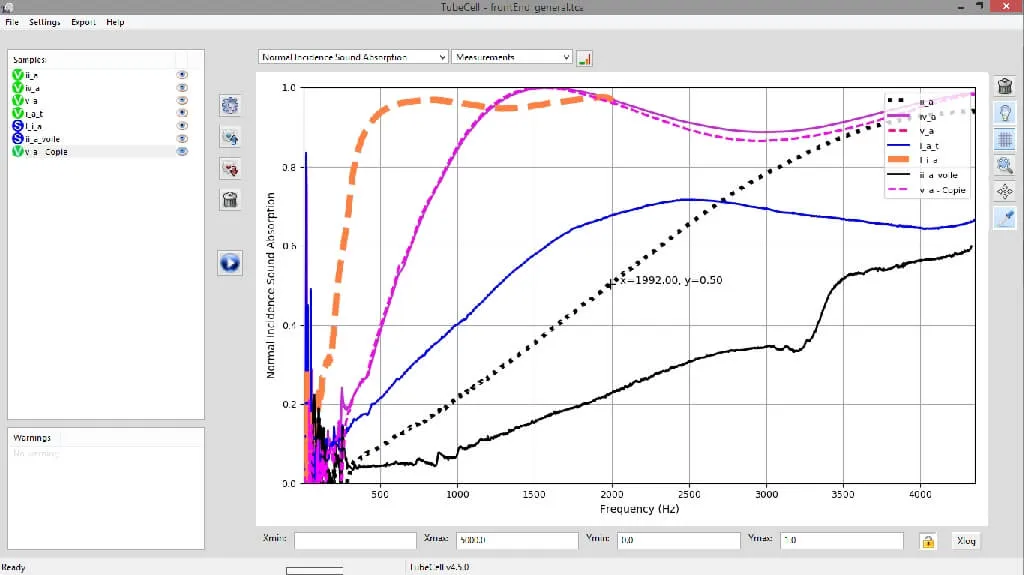Click the 'Warnings' panel heading
The image size is (1024, 575).
pos(32,438)
